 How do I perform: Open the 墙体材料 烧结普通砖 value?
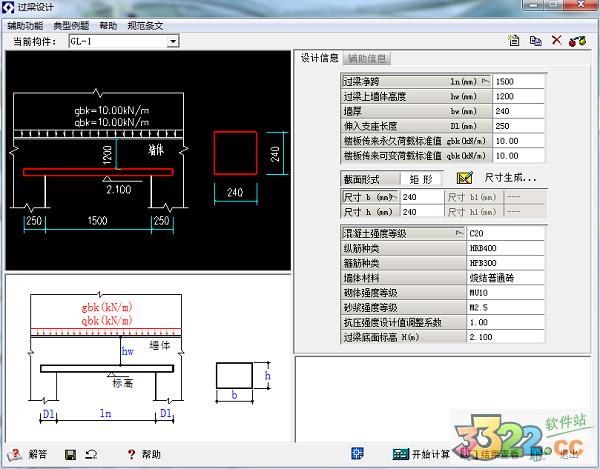pyautogui.click(x=505, y=278)
